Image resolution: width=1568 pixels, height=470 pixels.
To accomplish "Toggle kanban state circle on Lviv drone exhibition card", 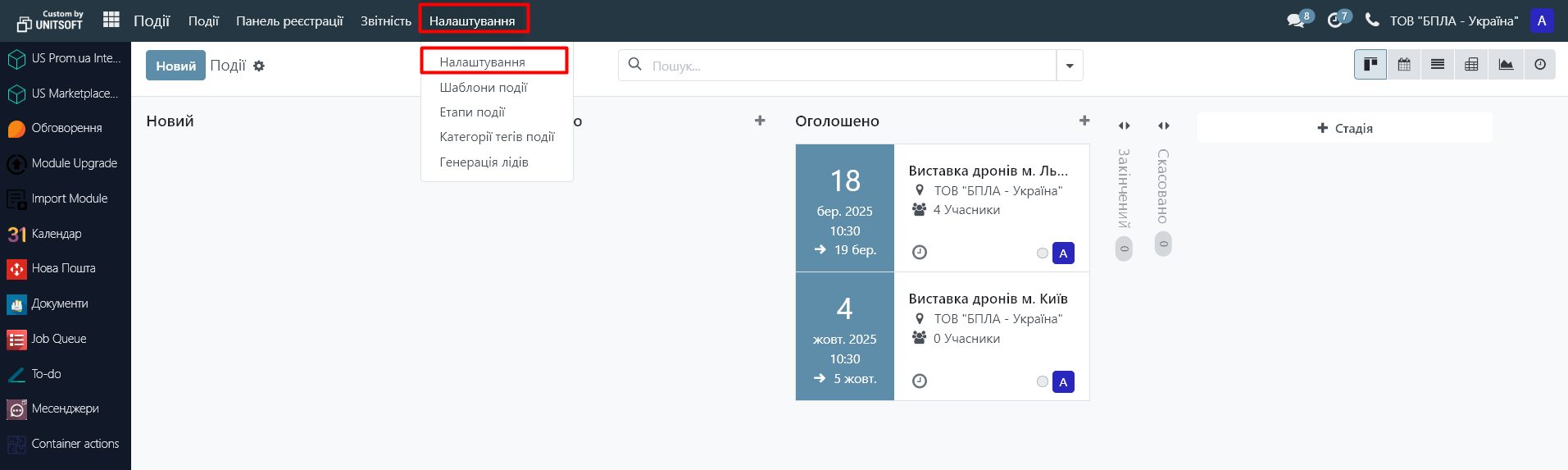I will (1042, 253).
